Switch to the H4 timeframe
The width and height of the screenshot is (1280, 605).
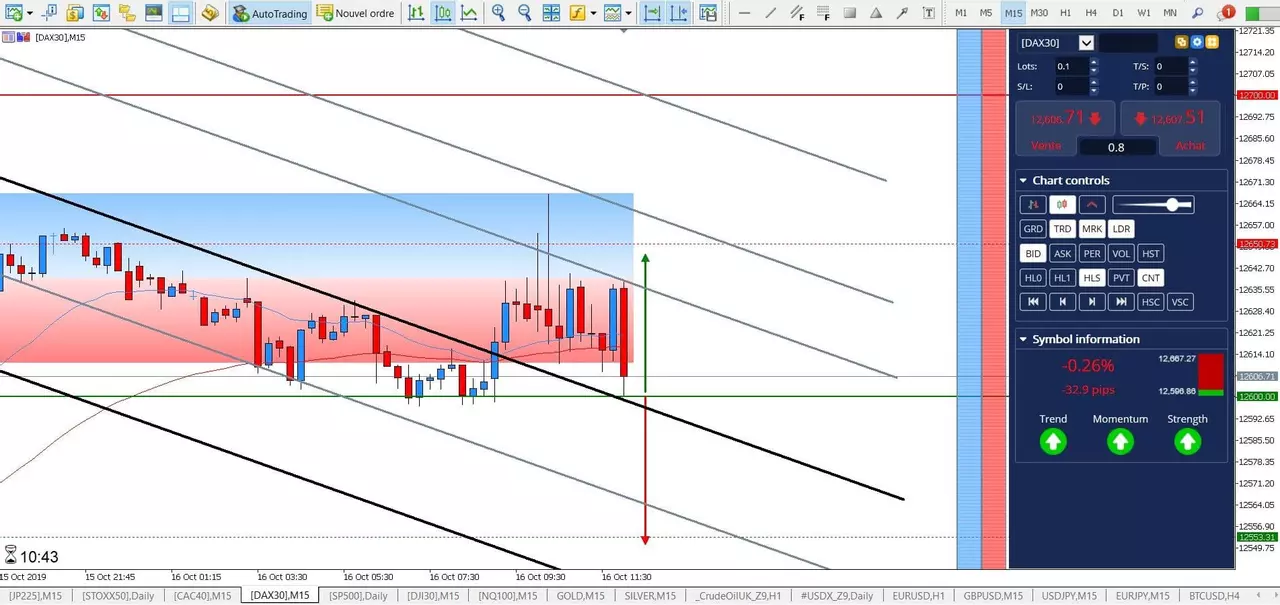coord(1091,13)
